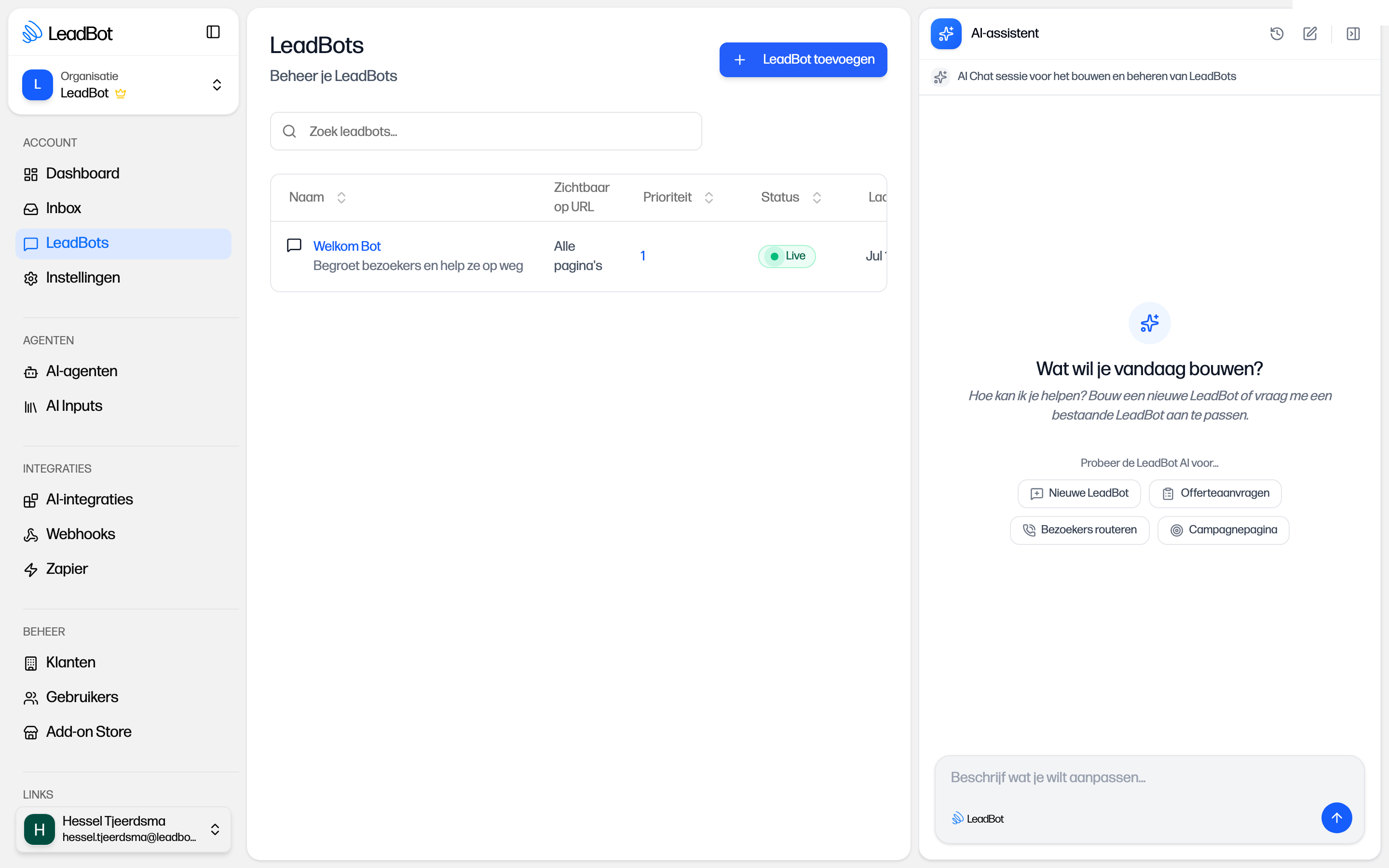Click the Campagnepagina suggestion chip
Image resolution: width=1389 pixels, height=868 pixels.
pos(1223,530)
